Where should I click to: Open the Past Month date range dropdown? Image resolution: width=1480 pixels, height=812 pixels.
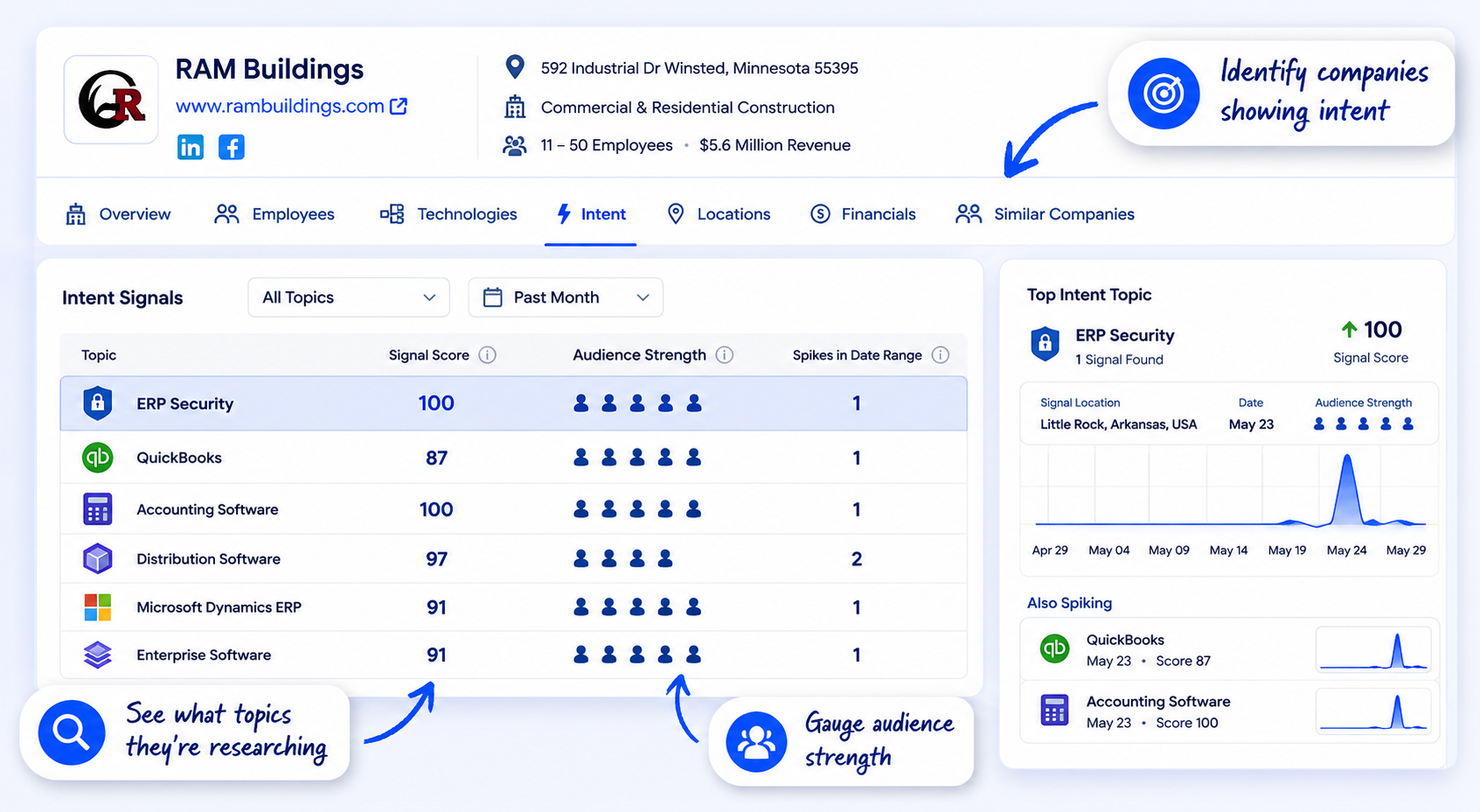tap(566, 297)
